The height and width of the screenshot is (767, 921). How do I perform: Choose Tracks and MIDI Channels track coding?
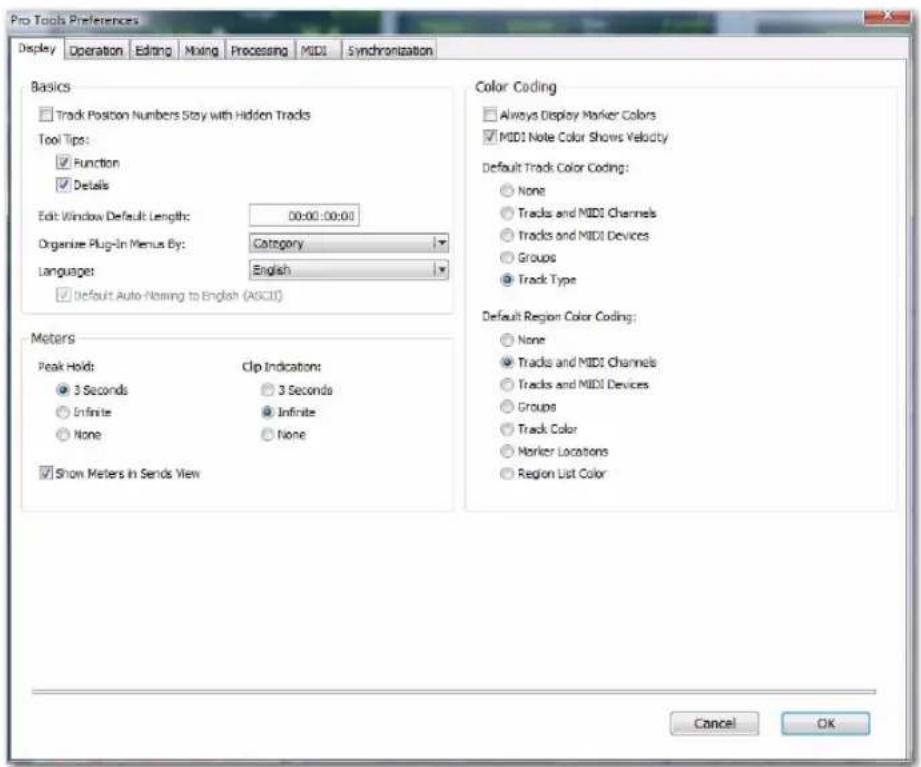pyautogui.click(x=507, y=213)
